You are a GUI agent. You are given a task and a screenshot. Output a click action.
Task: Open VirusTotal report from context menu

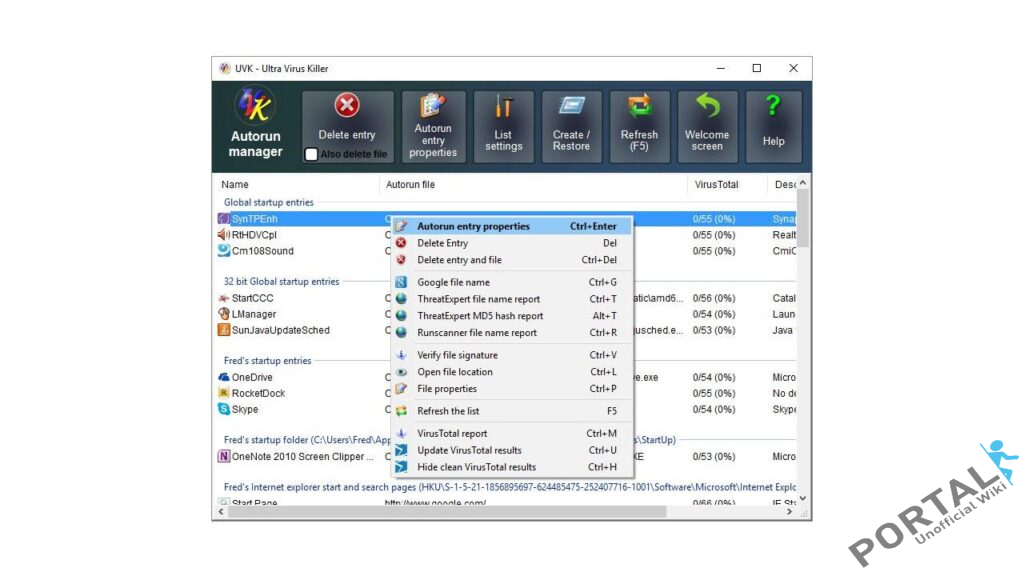click(x=513, y=434)
